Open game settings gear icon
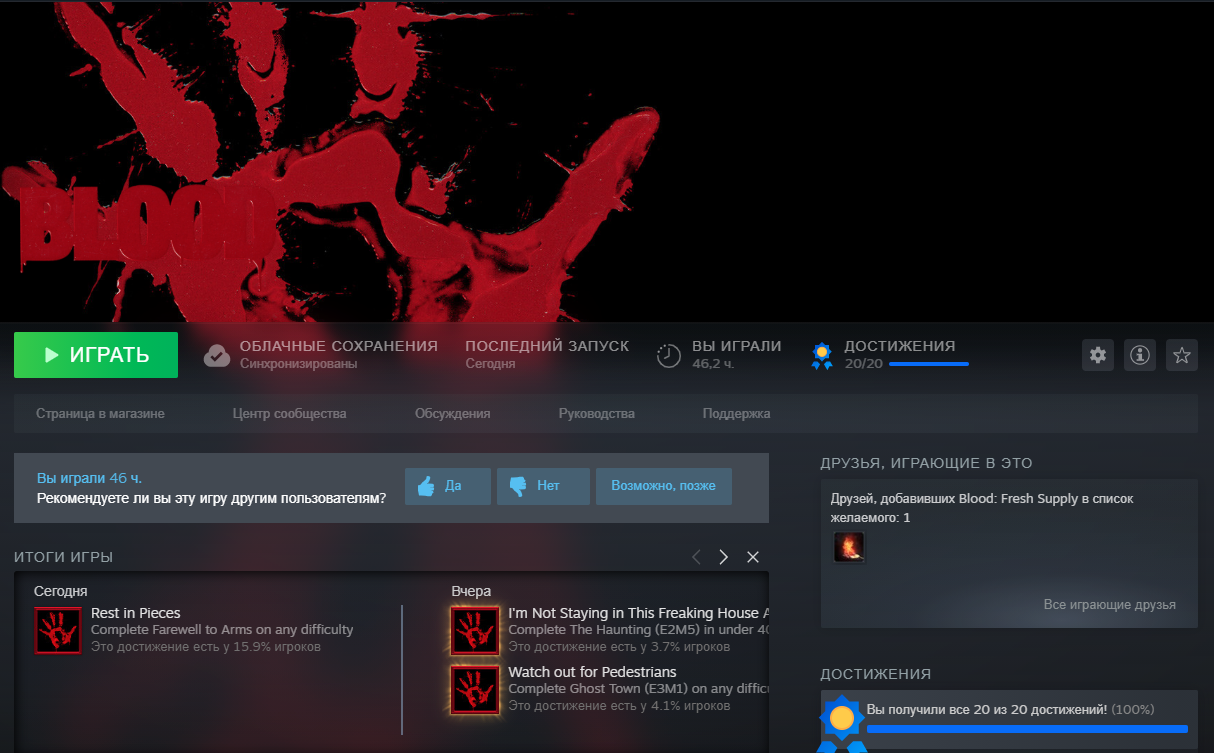 click(x=1098, y=355)
